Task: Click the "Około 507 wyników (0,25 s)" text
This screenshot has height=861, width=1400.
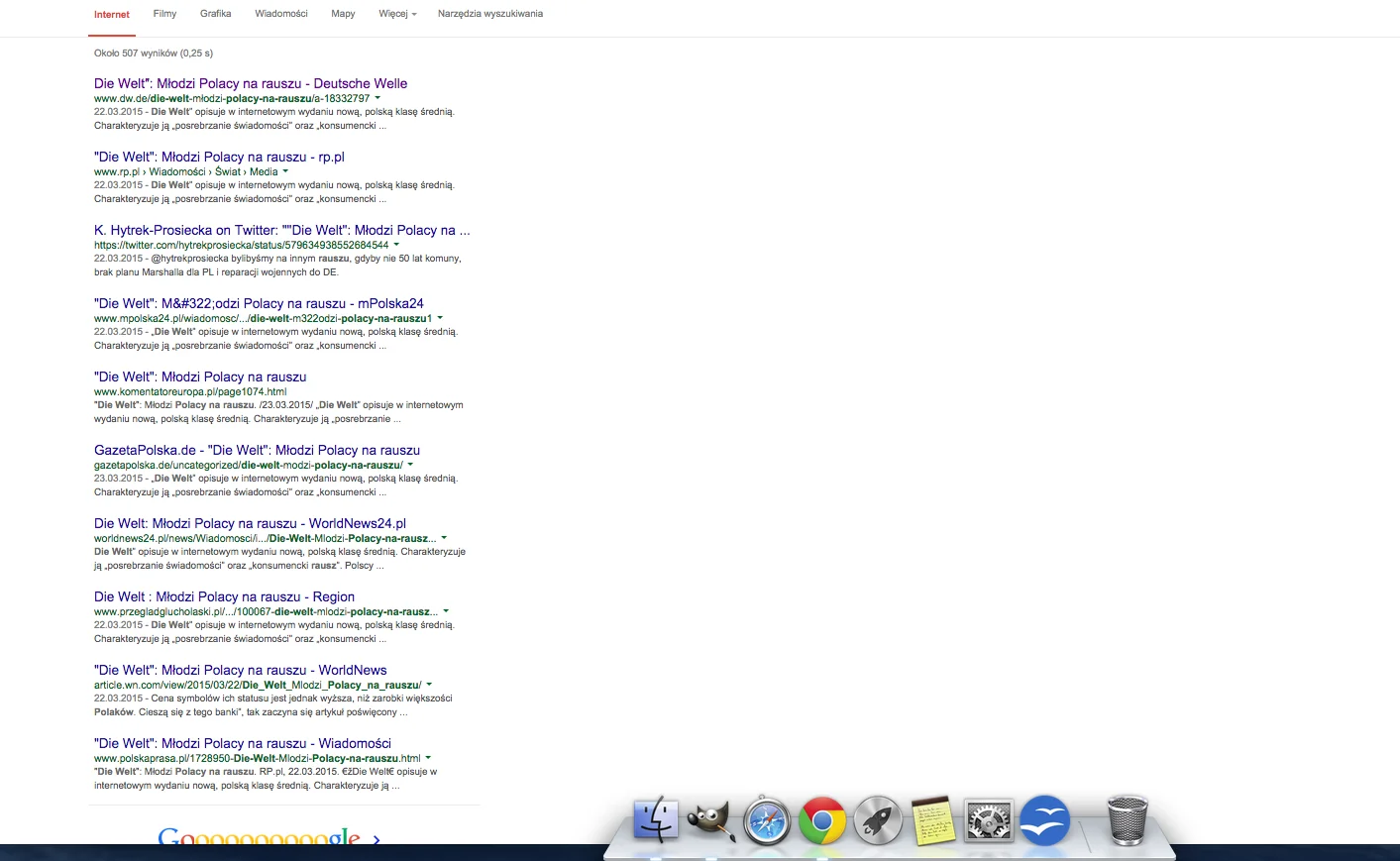Action: [154, 54]
